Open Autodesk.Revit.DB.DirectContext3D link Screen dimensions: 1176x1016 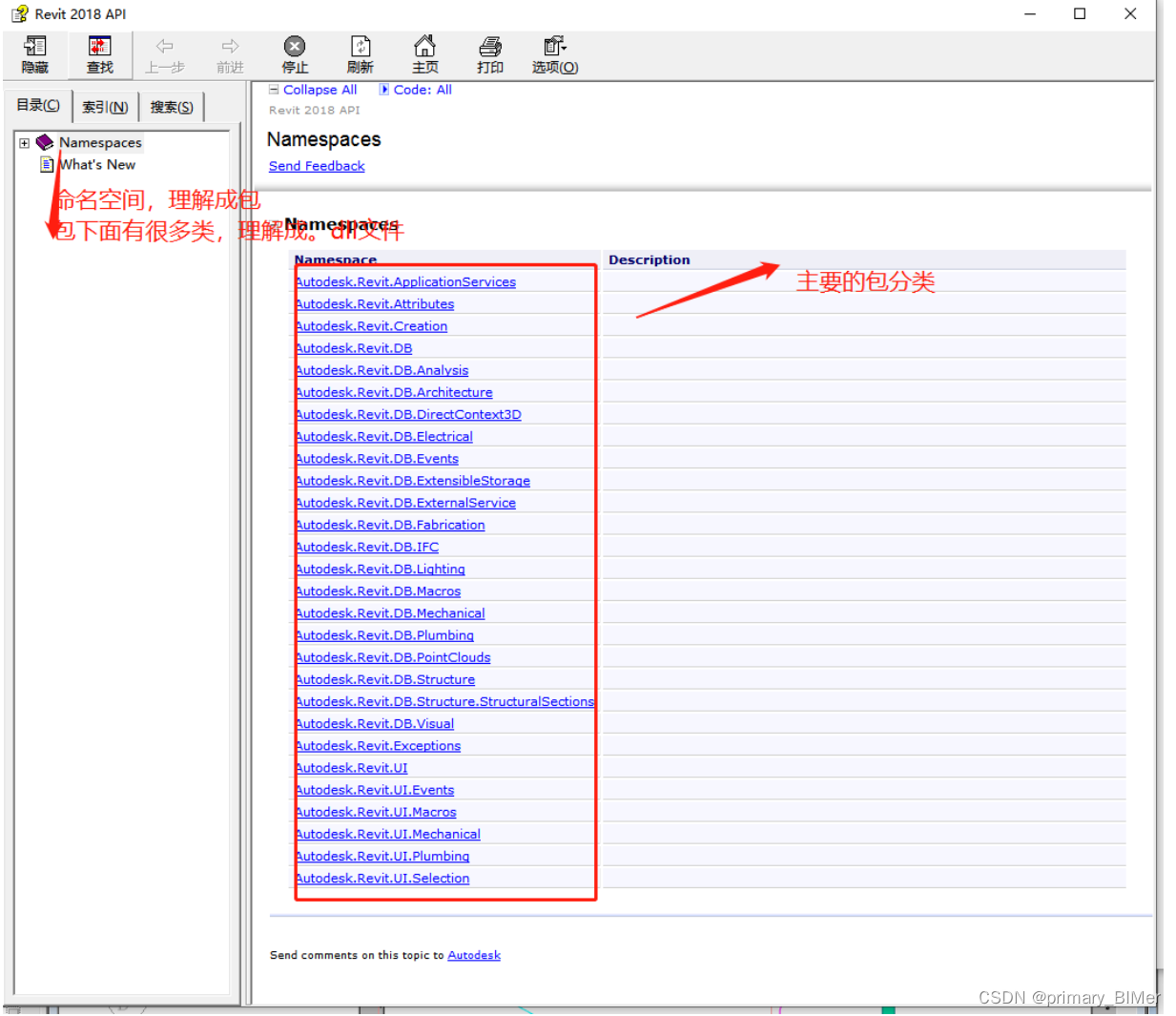[408, 414]
